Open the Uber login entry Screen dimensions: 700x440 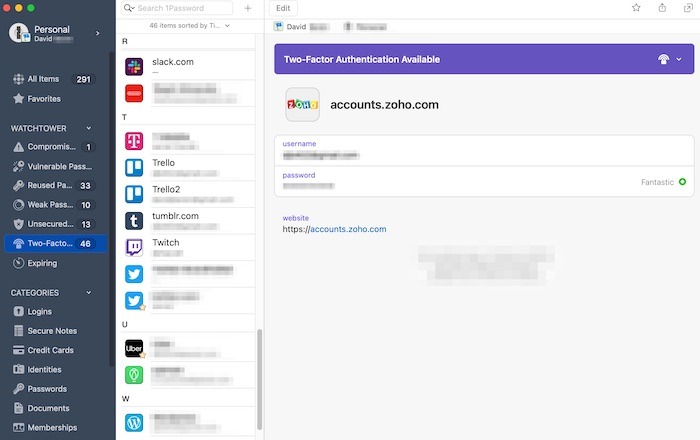[x=188, y=348]
